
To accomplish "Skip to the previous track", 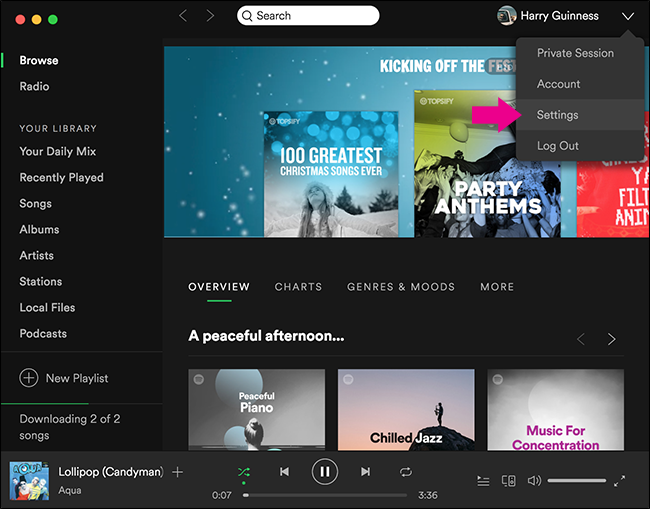I will pos(284,472).
